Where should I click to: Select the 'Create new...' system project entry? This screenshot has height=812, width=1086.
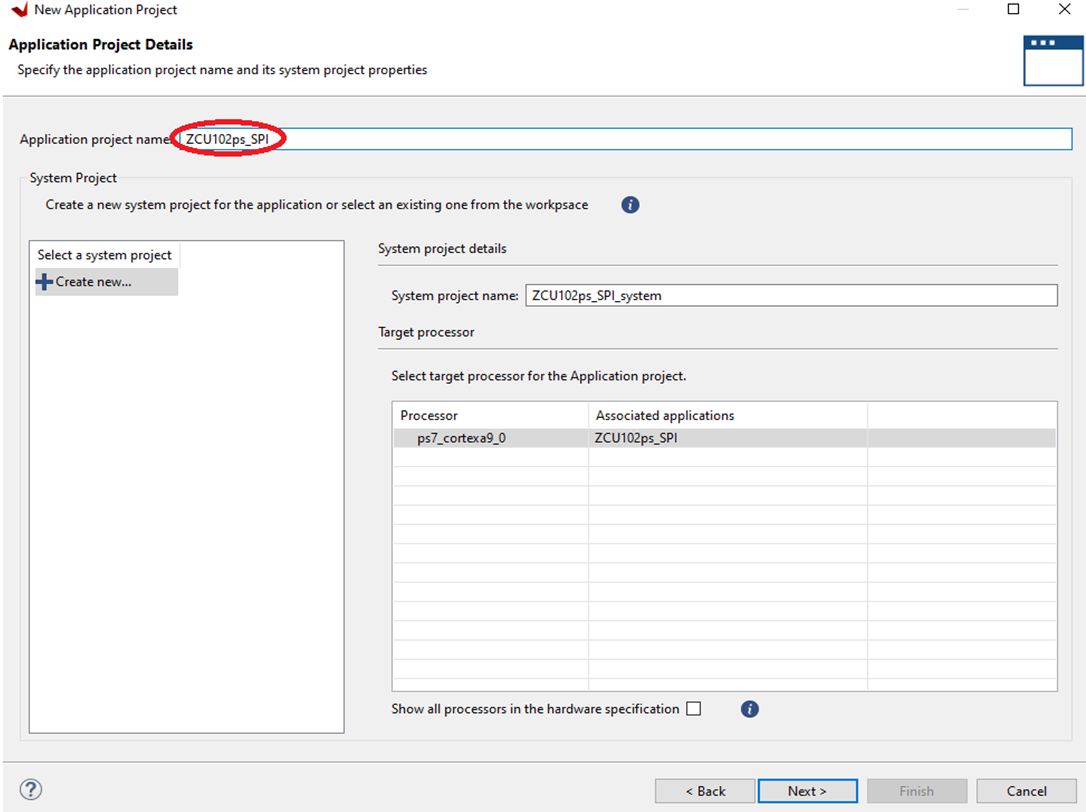tap(92, 282)
